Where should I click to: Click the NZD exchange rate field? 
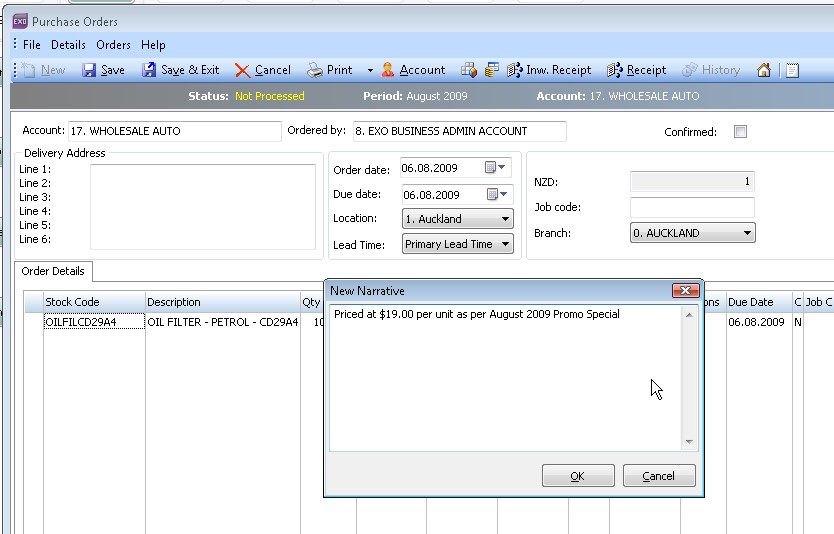click(x=692, y=181)
